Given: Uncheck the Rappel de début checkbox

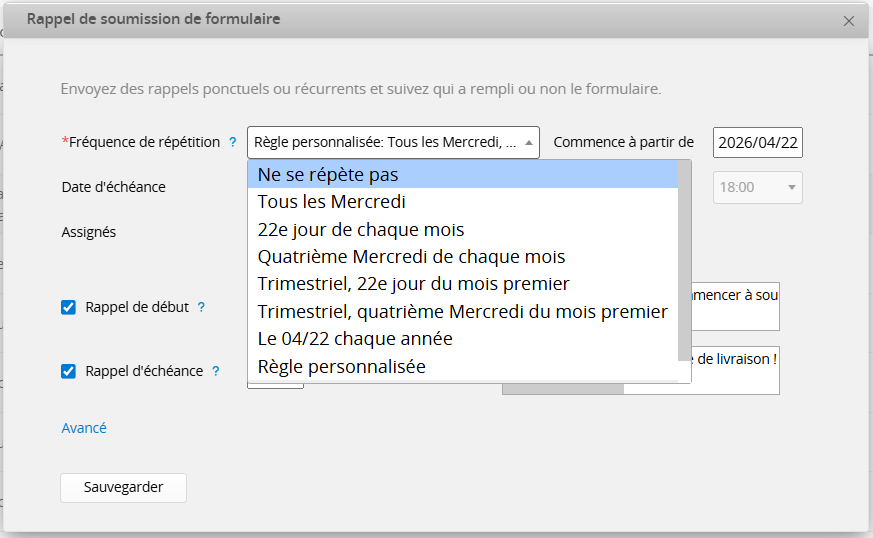Looking at the screenshot, I should pyautogui.click(x=69, y=308).
